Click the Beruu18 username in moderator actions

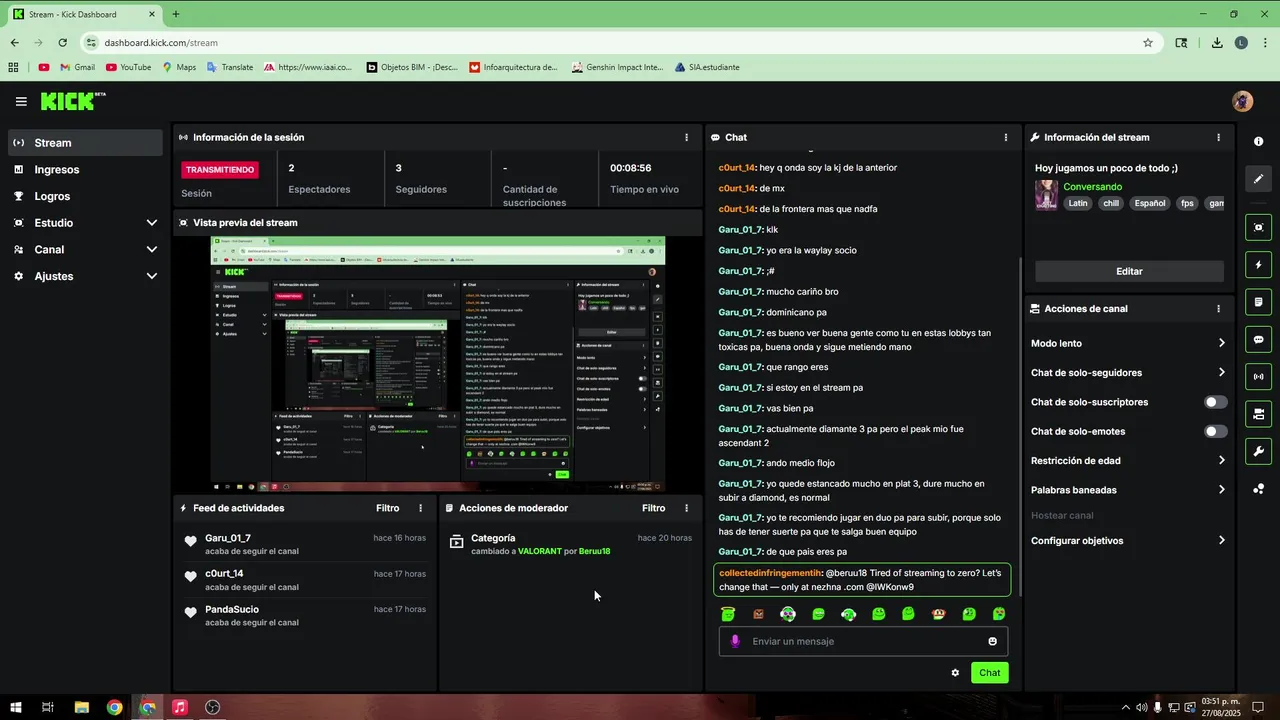coord(594,552)
